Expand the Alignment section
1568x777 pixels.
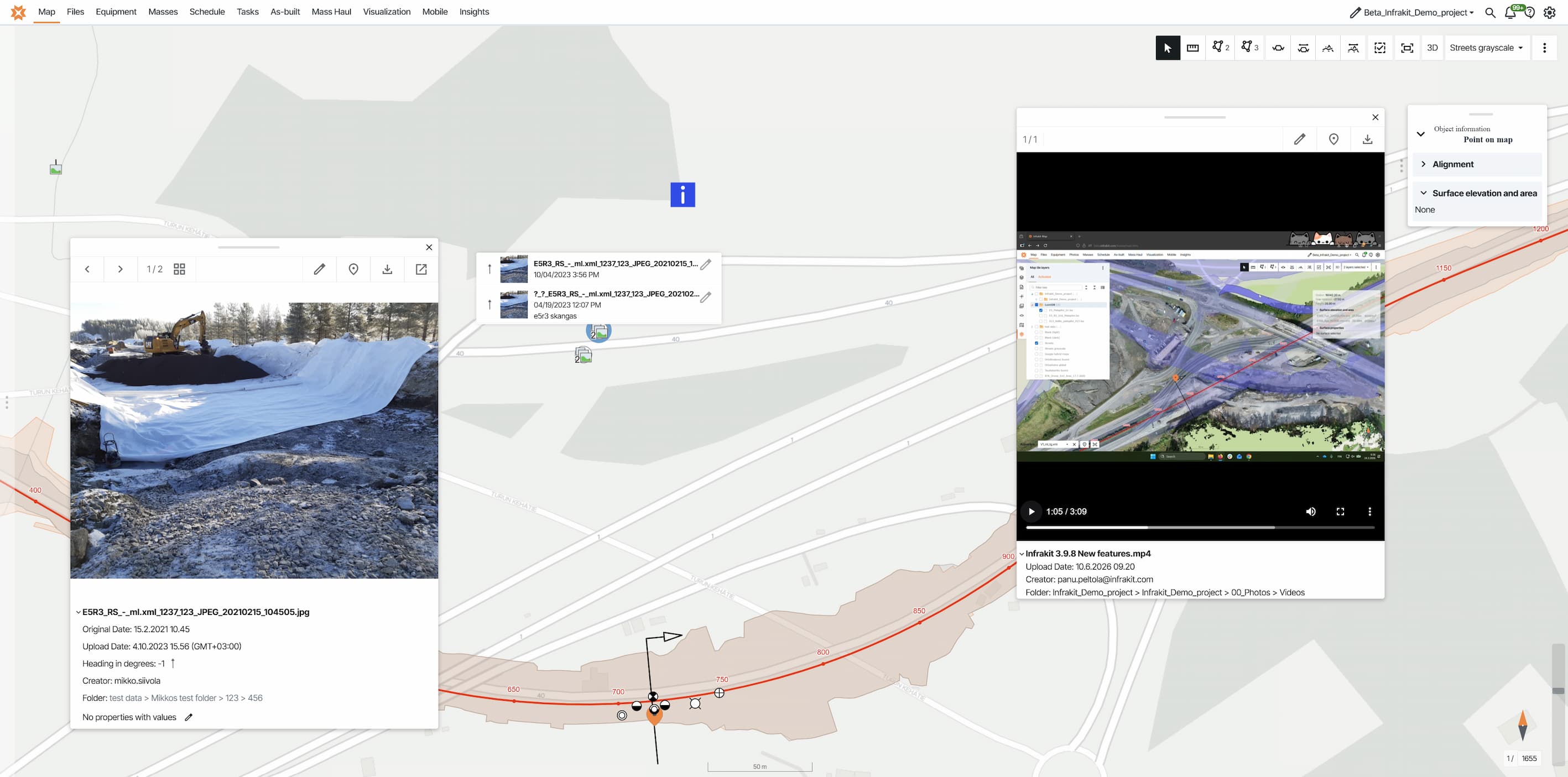pyautogui.click(x=1477, y=164)
